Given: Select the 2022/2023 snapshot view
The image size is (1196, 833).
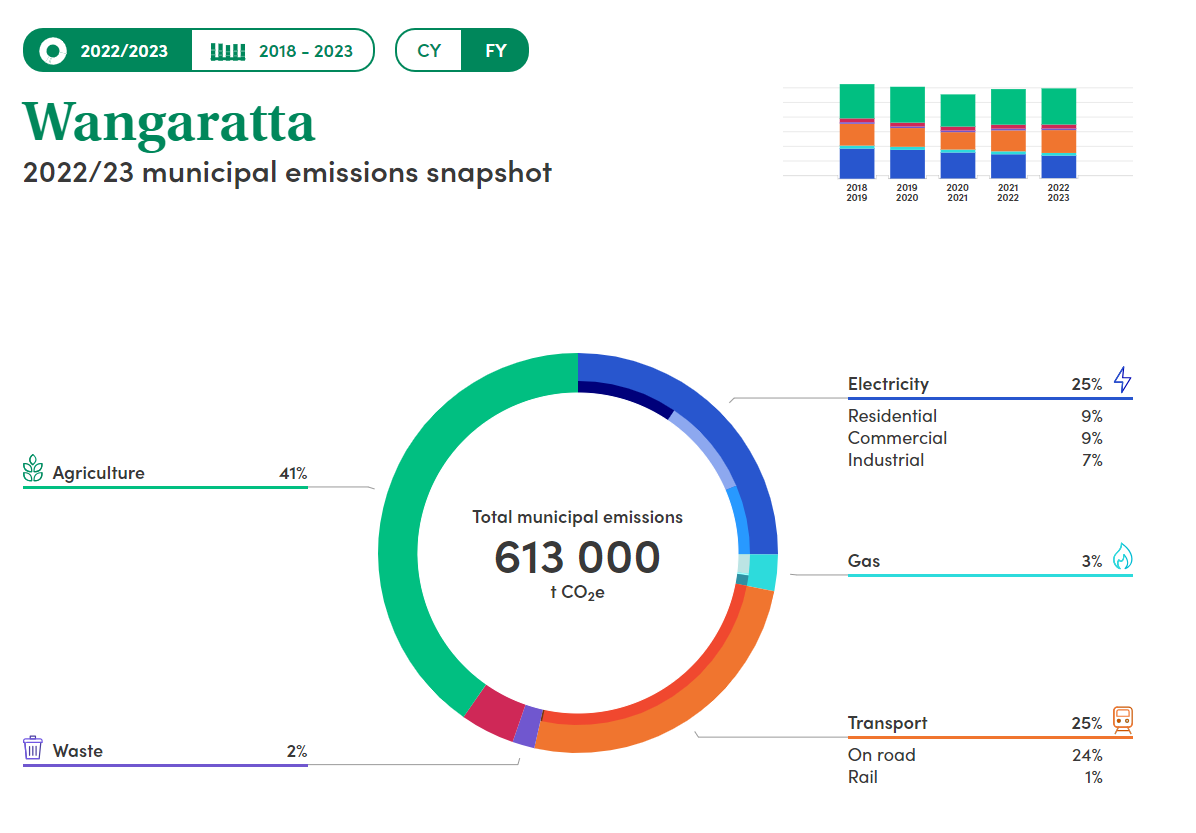Looking at the screenshot, I should 108,51.
